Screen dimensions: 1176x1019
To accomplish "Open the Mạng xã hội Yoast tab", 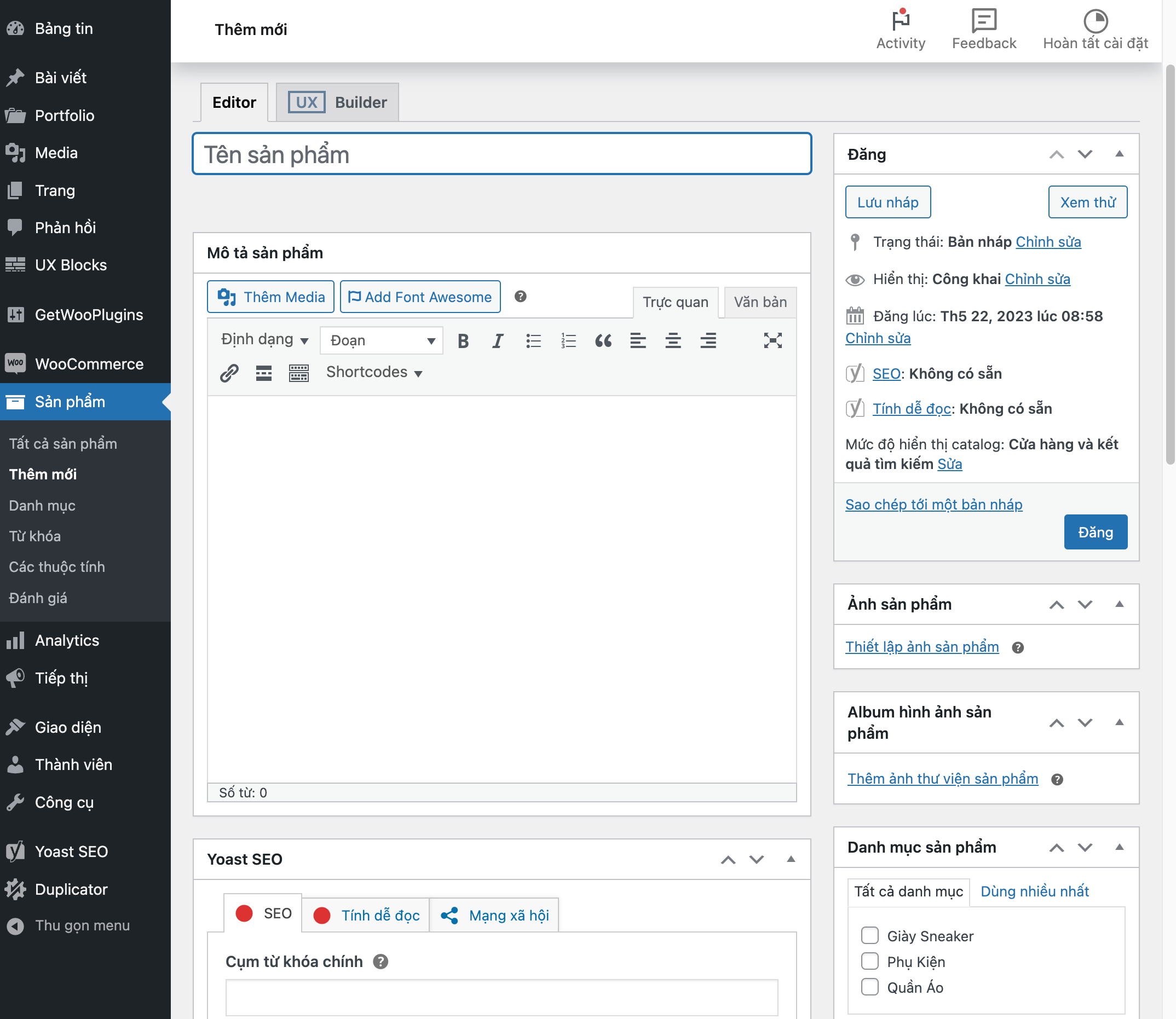I will pyautogui.click(x=494, y=915).
